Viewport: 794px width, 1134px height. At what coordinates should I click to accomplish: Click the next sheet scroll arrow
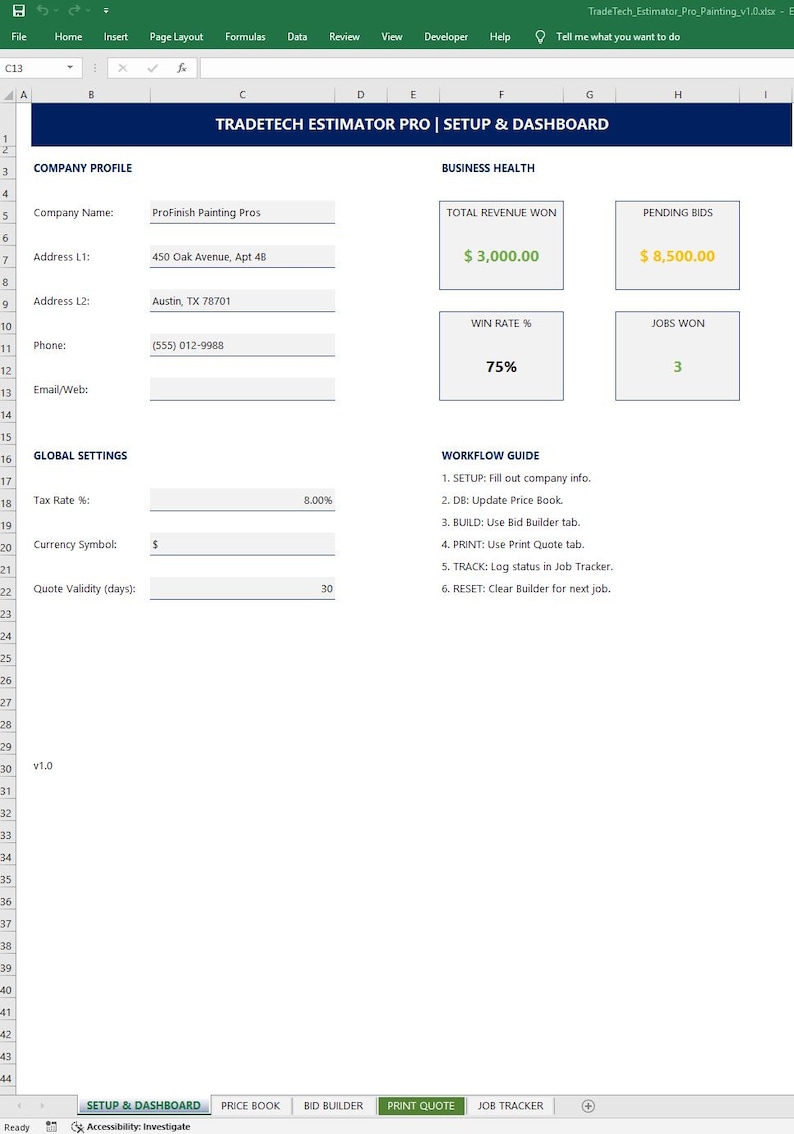[42, 1106]
